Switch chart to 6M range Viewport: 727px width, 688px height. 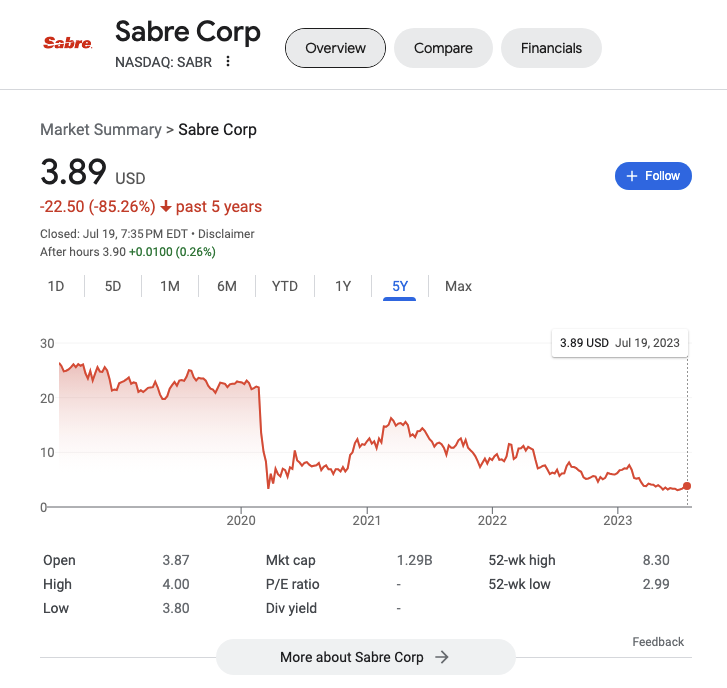pos(227,287)
